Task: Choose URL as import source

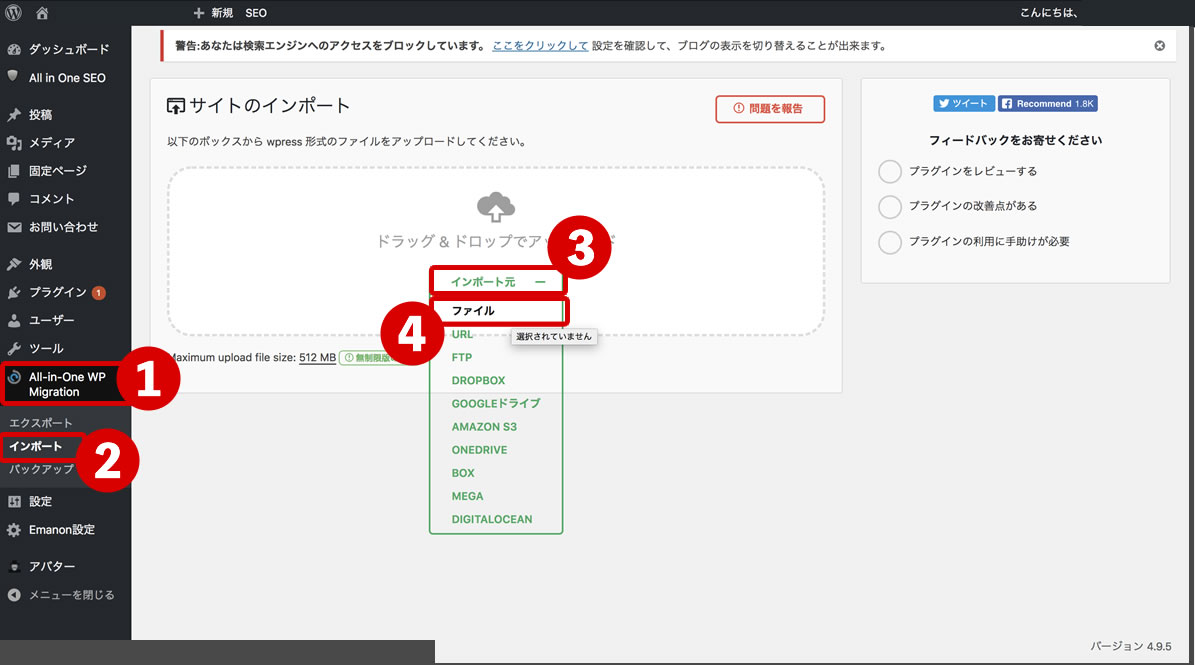Action: click(463, 334)
